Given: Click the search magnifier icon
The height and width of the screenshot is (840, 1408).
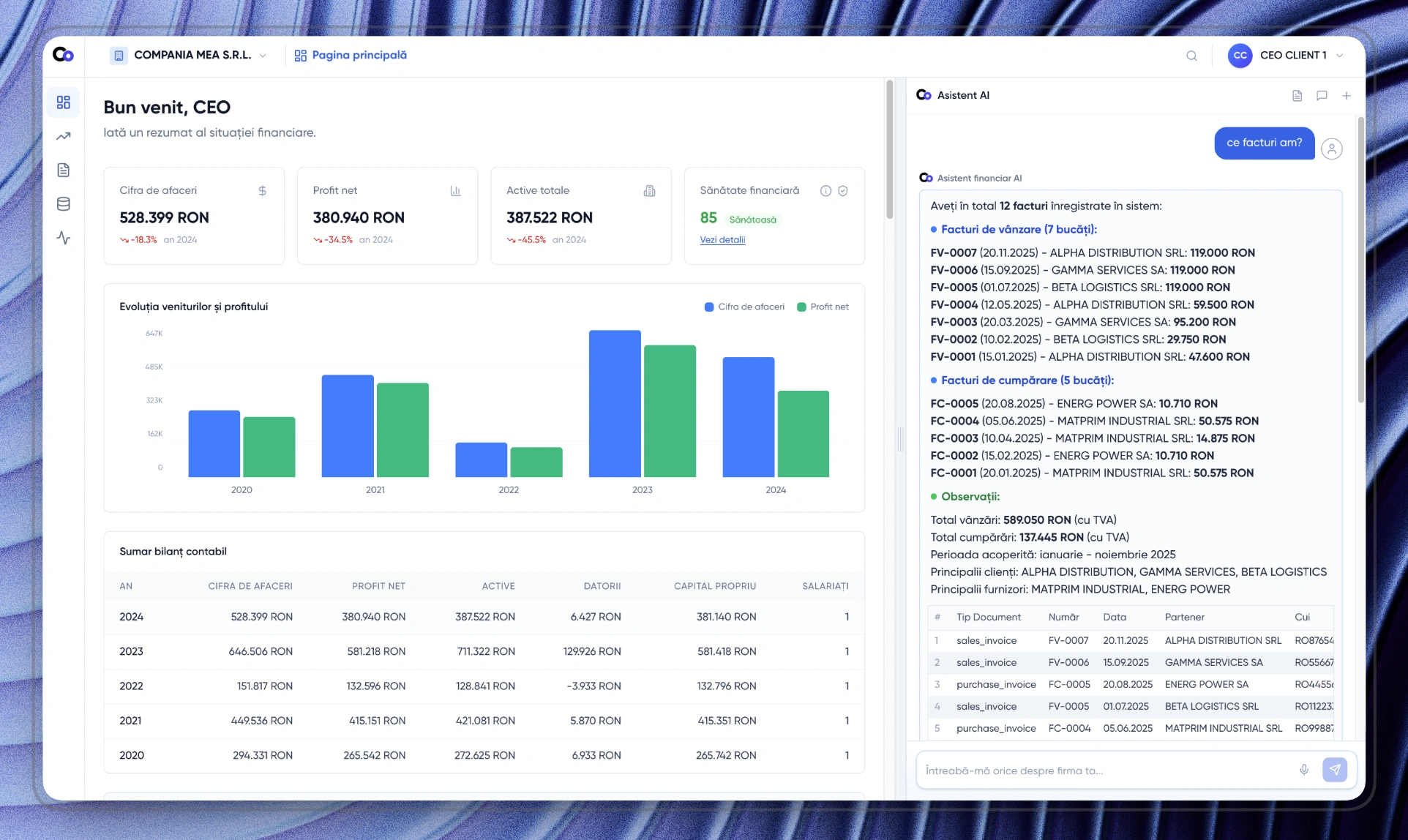Looking at the screenshot, I should coord(1191,56).
